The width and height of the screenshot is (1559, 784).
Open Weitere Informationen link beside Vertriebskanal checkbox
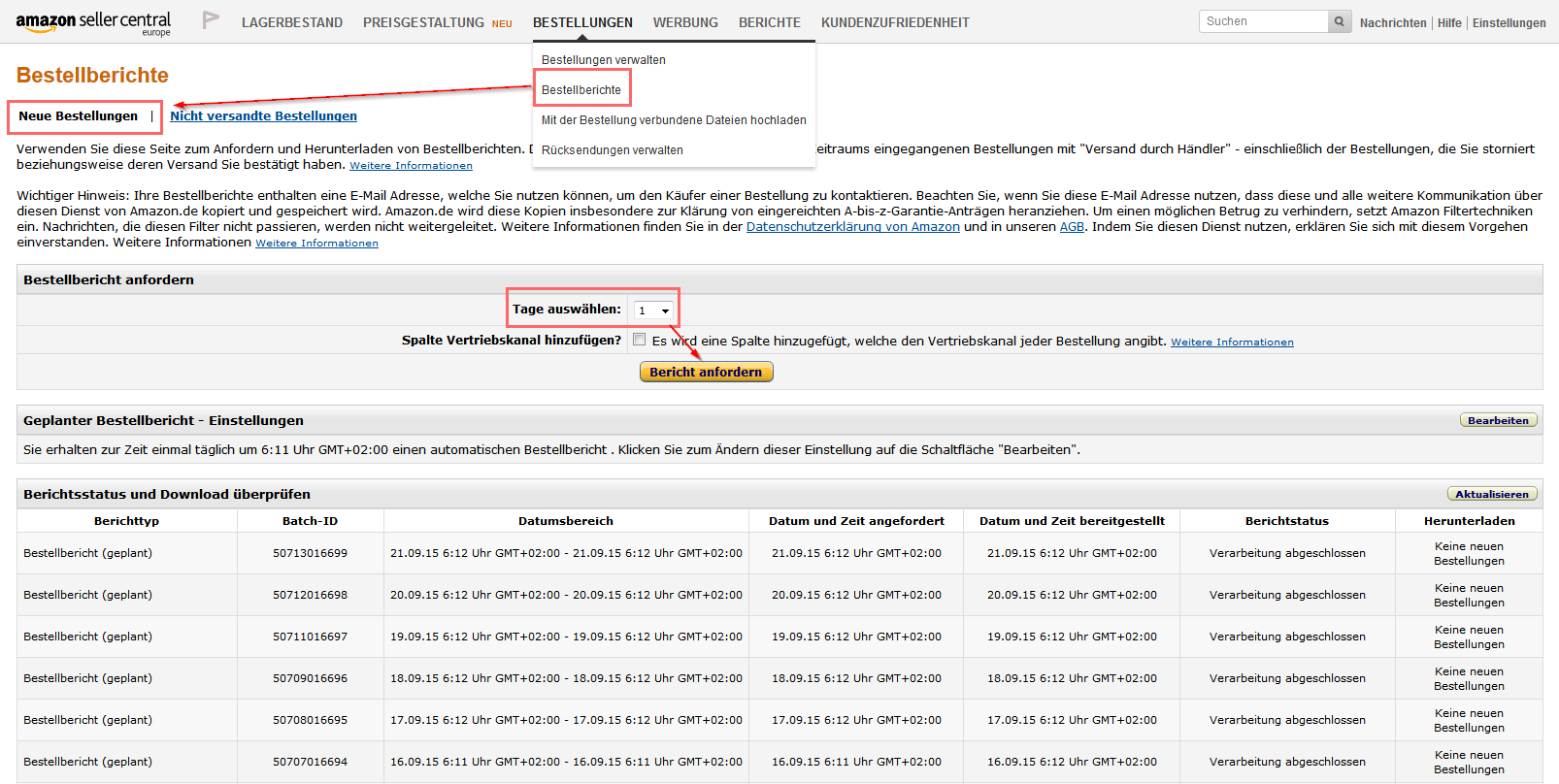coord(1232,343)
